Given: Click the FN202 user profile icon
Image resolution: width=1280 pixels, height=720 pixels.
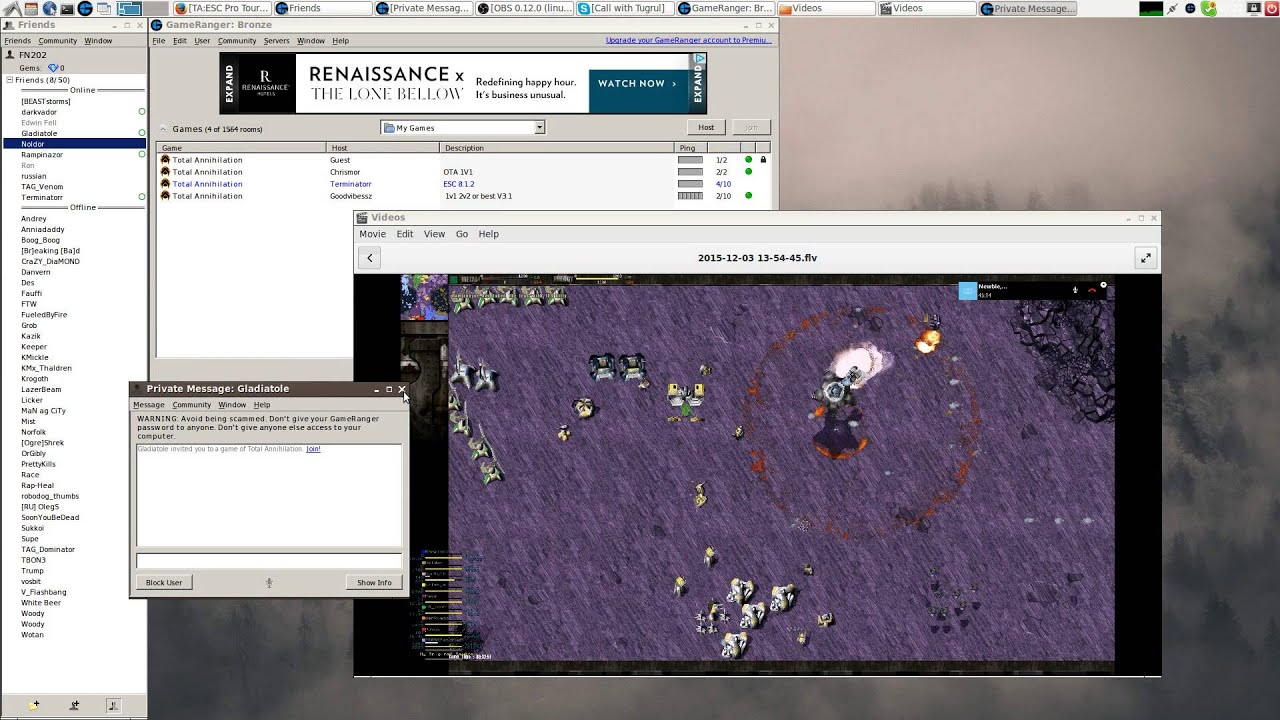Looking at the screenshot, I should (10, 55).
